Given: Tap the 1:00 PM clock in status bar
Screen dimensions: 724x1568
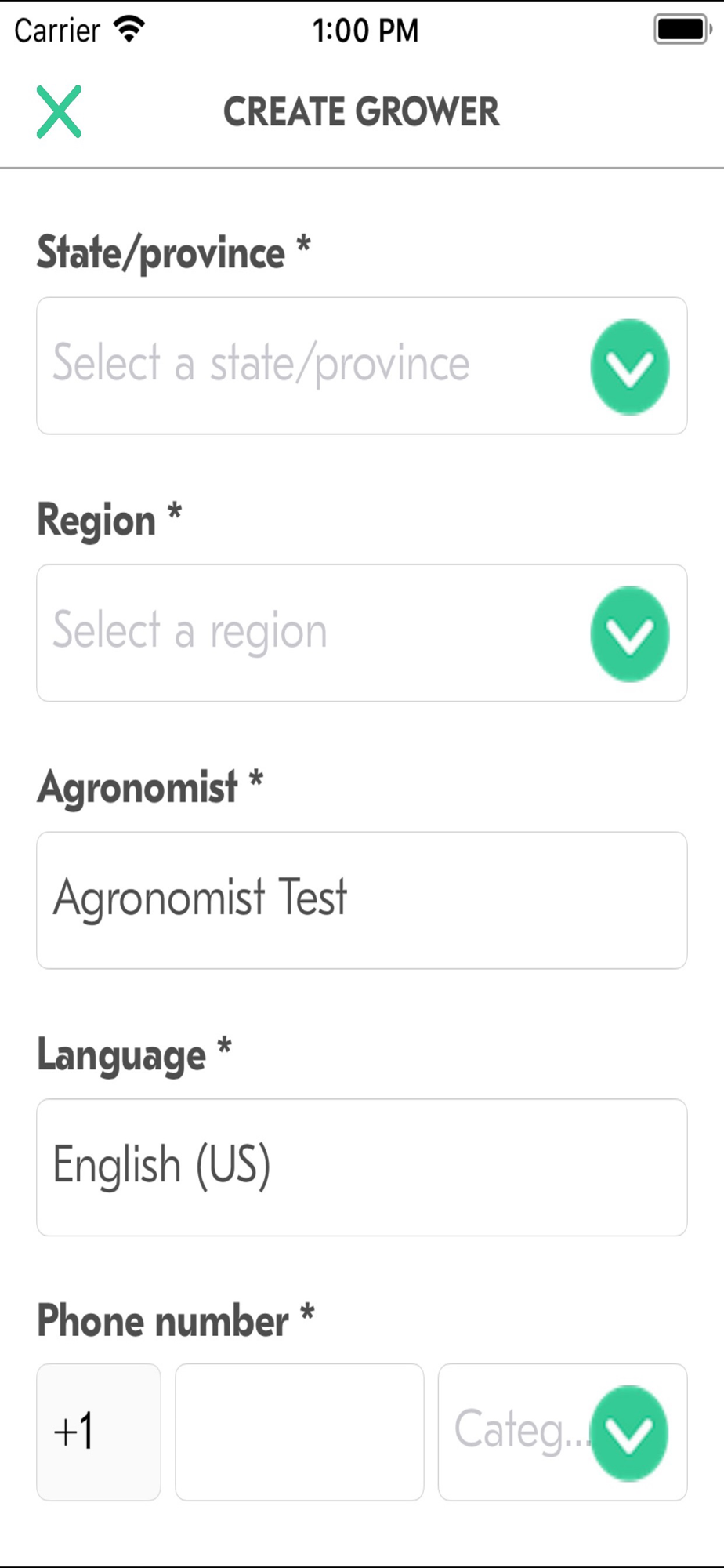Looking at the screenshot, I should coord(365,31).
